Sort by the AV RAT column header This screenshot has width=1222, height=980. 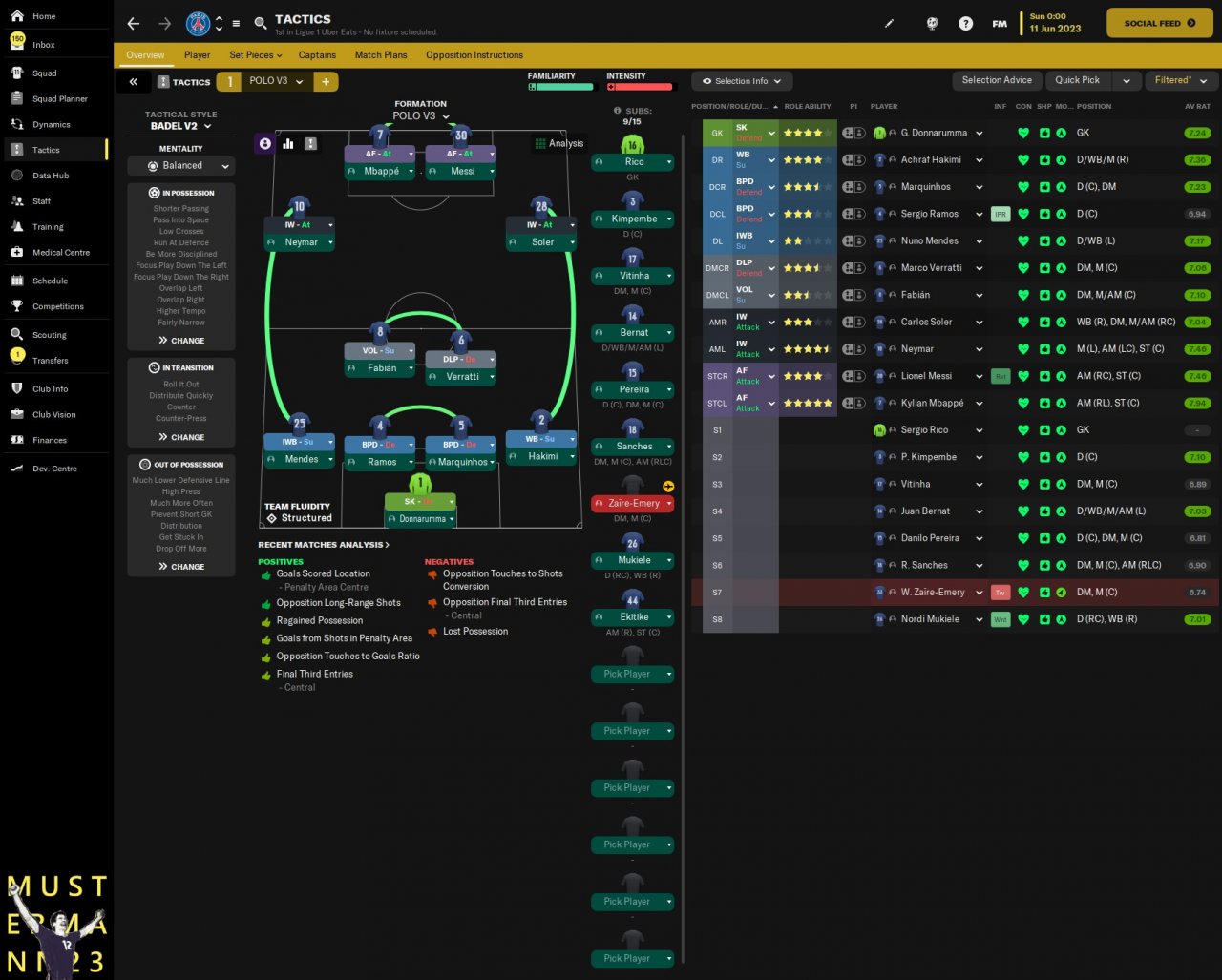coord(1197,107)
